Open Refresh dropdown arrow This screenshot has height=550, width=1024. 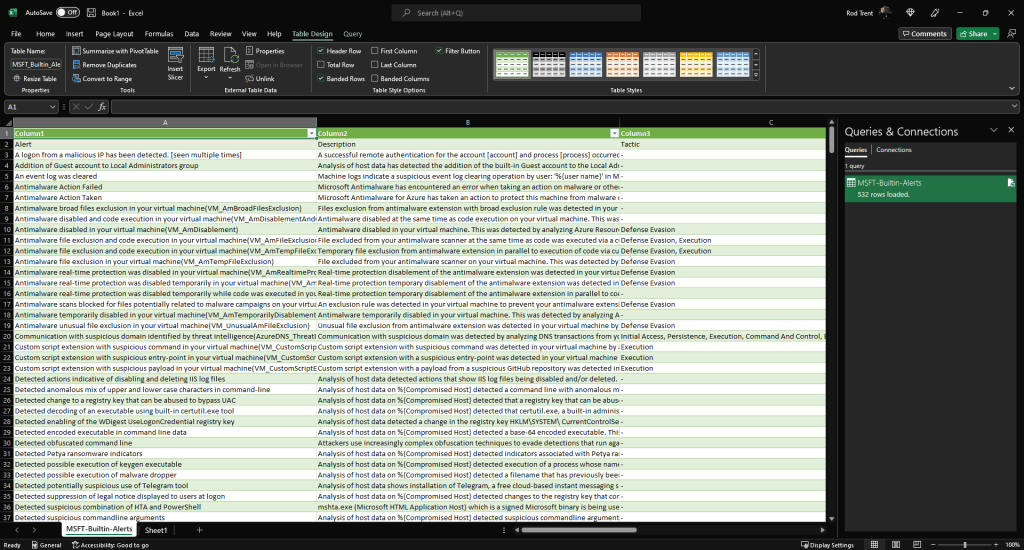tap(230, 78)
